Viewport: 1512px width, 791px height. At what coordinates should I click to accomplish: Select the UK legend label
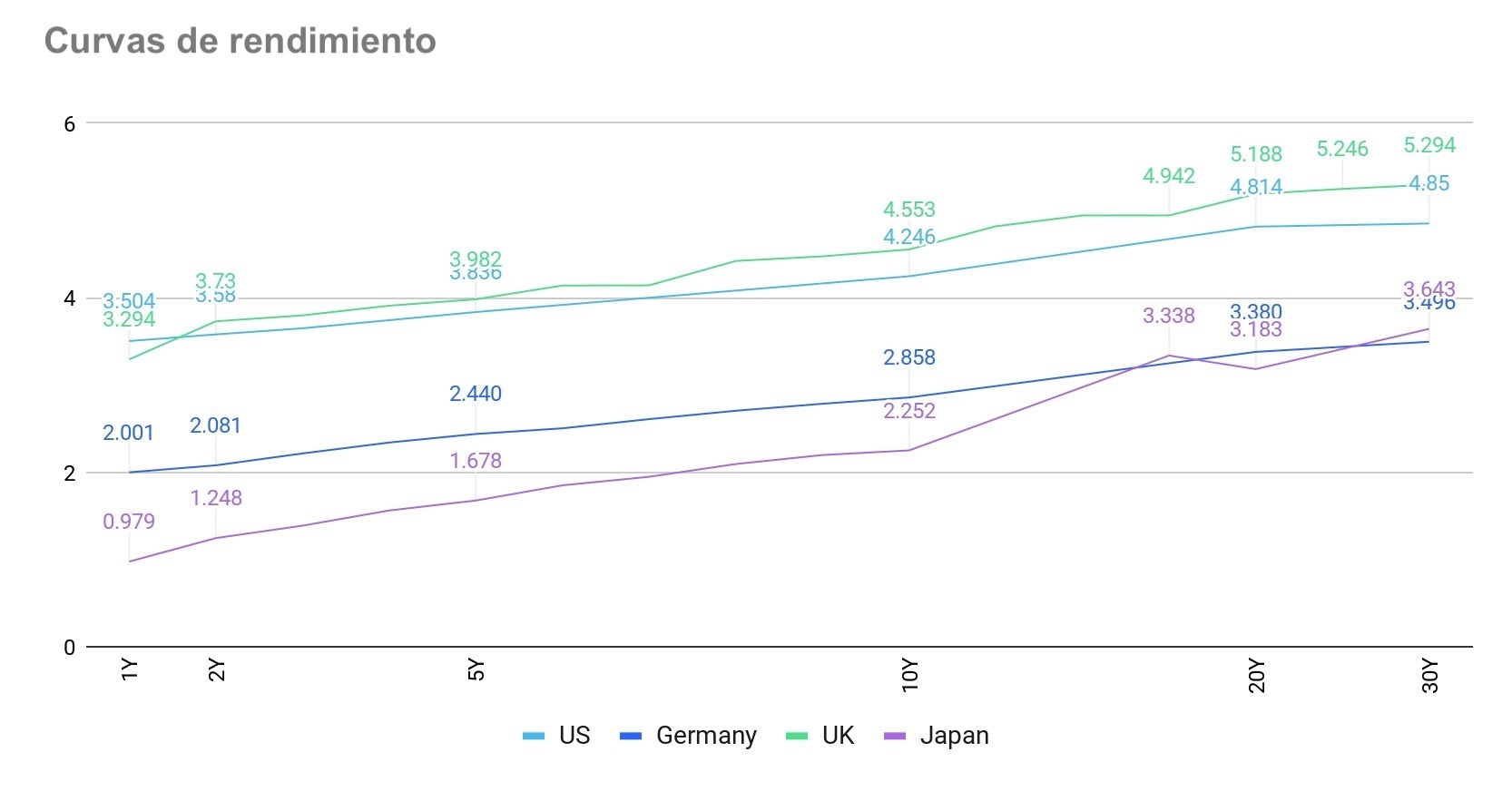(x=838, y=736)
